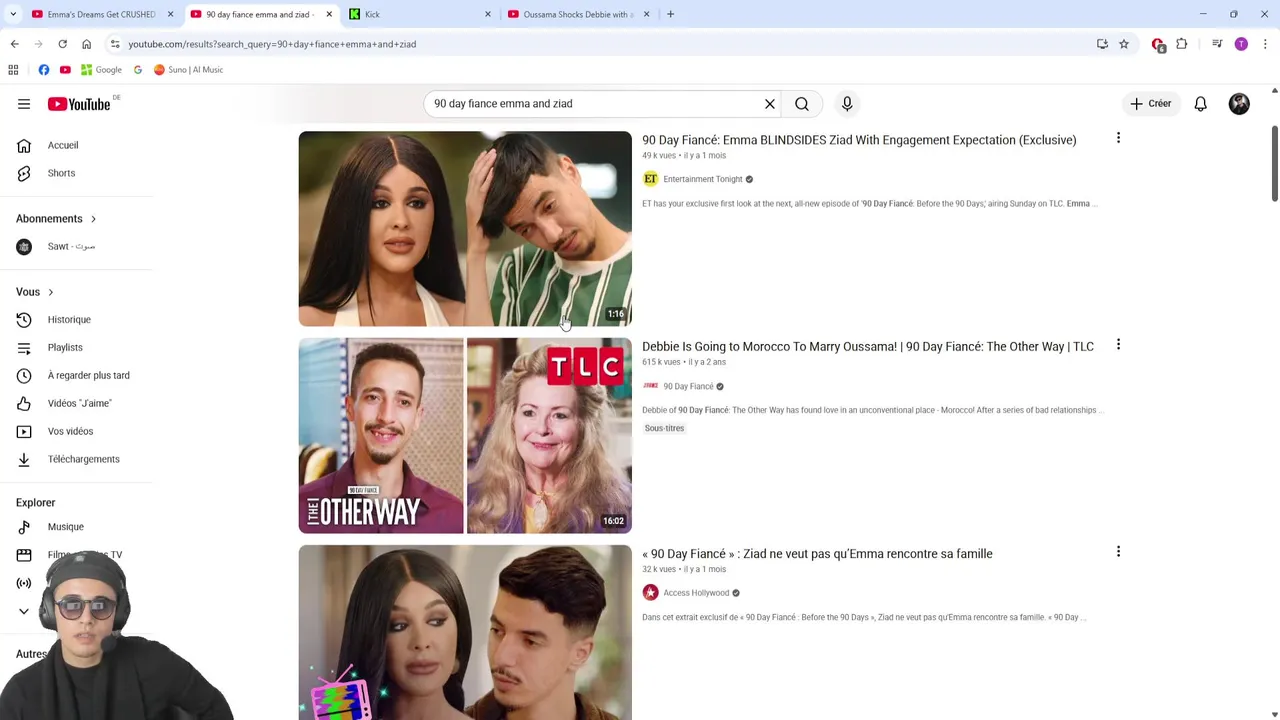The image size is (1280, 720).
Task: Clear the search query with X
Action: [x=770, y=104]
